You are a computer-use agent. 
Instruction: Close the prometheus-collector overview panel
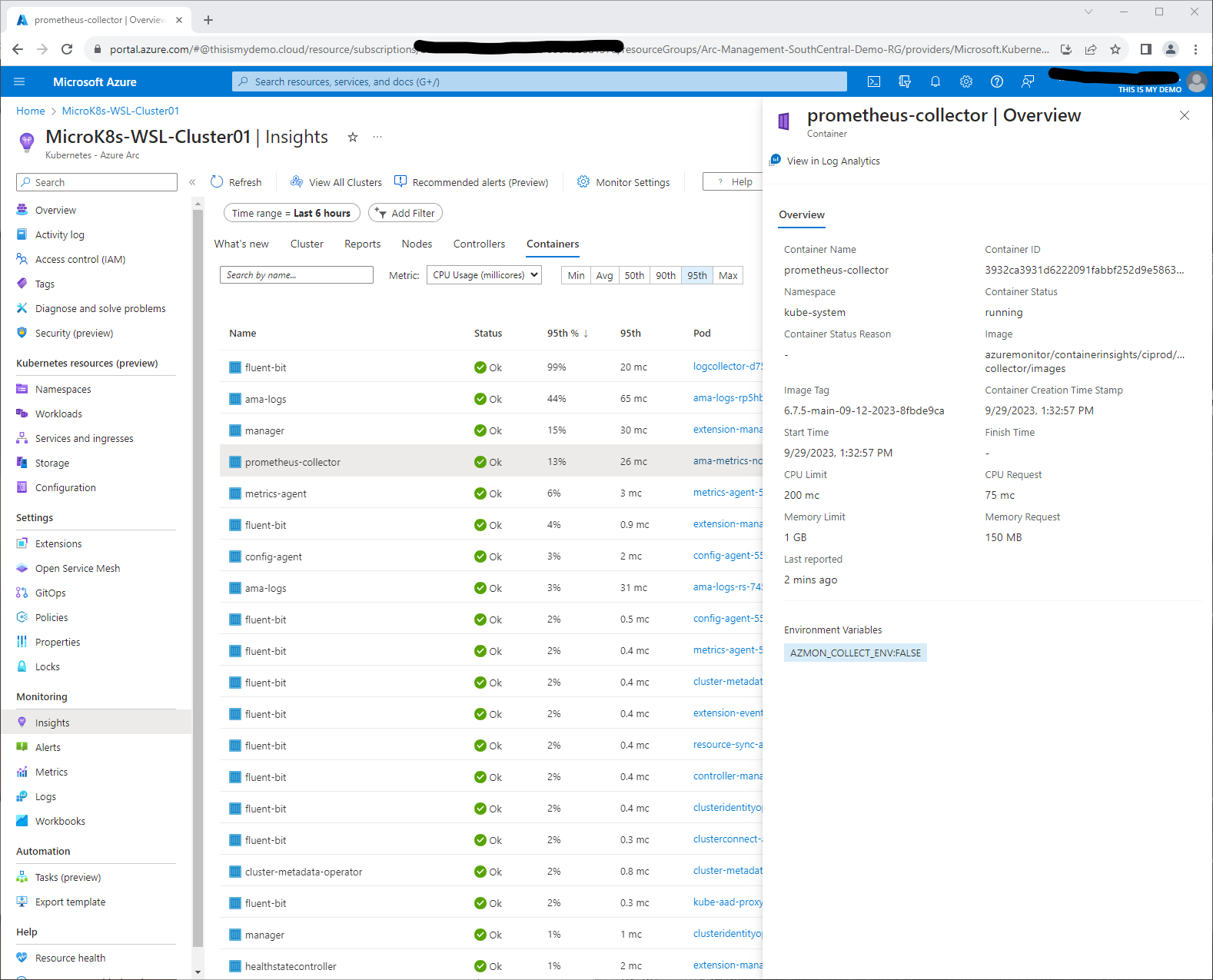click(1184, 115)
